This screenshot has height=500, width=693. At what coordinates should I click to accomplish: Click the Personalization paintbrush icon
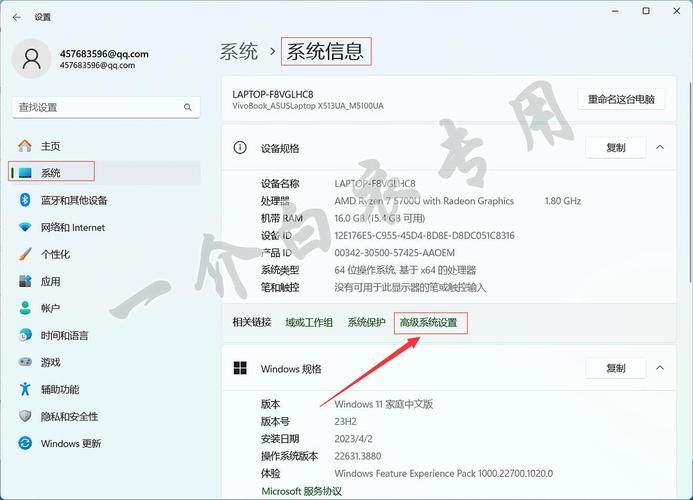point(25,254)
